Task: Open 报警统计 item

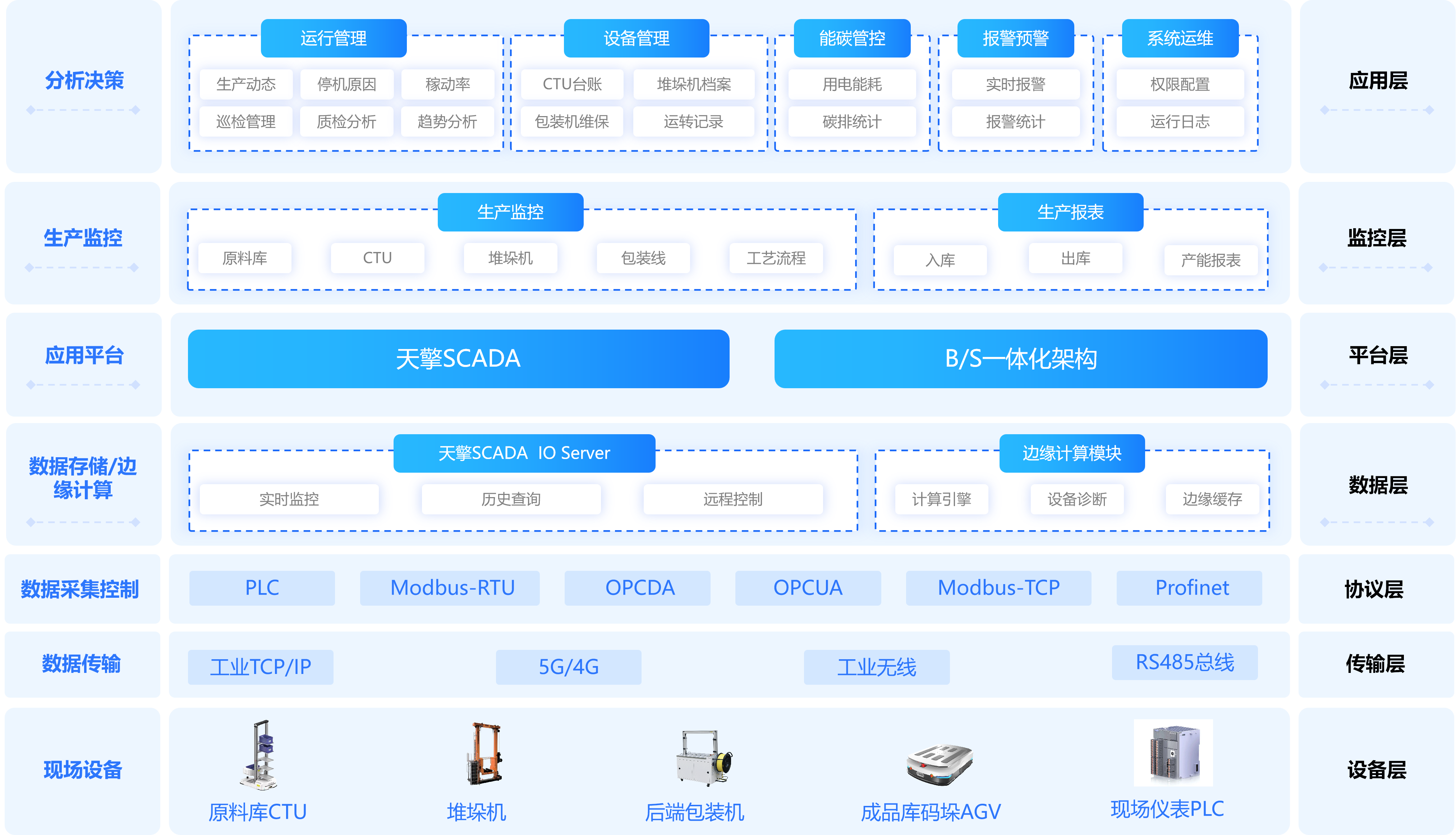Action: pyautogui.click(x=1016, y=121)
